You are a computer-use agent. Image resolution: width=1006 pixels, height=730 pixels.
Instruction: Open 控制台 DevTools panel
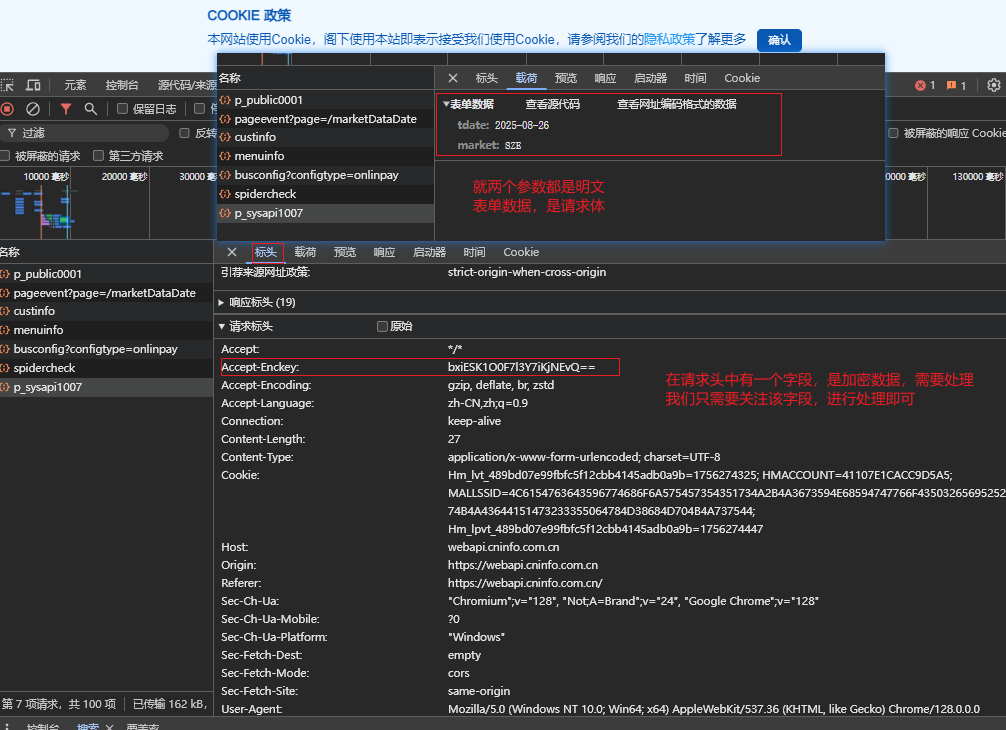tap(122, 85)
